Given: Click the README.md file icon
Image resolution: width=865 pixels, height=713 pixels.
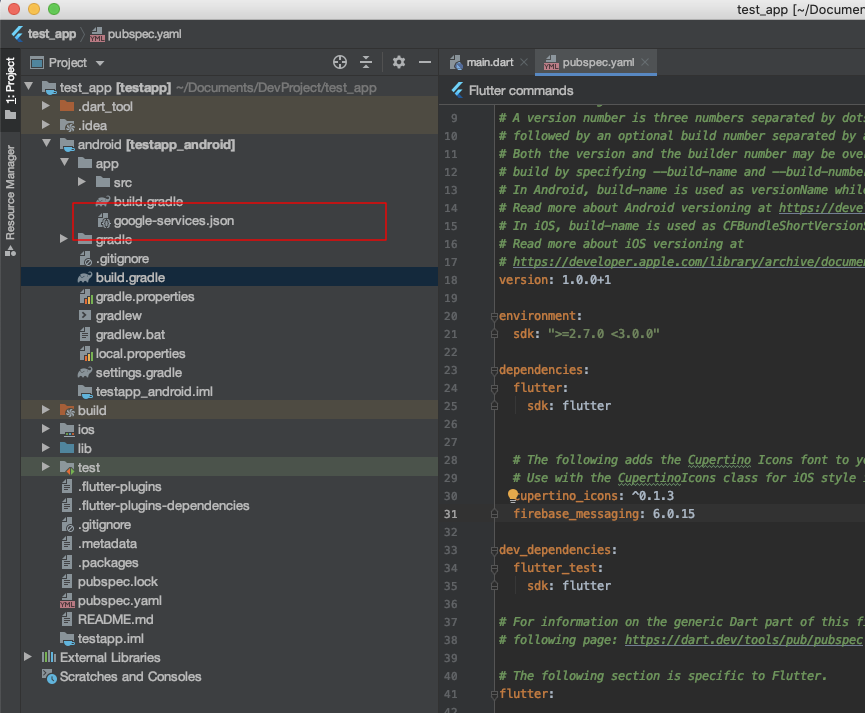Looking at the screenshot, I should tap(67, 620).
